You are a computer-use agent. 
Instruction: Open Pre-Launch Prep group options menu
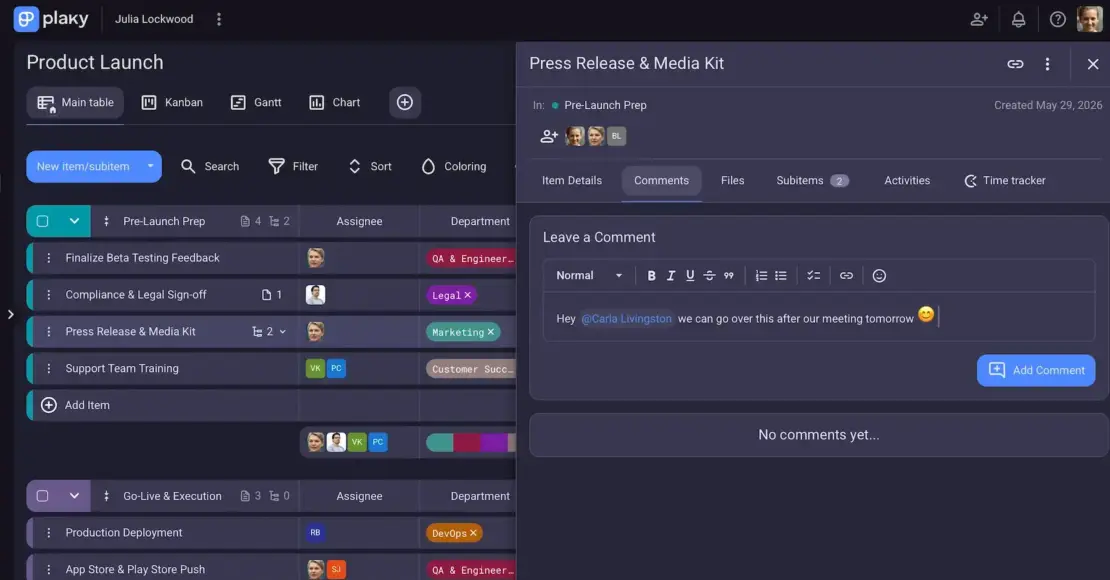click(x=106, y=221)
